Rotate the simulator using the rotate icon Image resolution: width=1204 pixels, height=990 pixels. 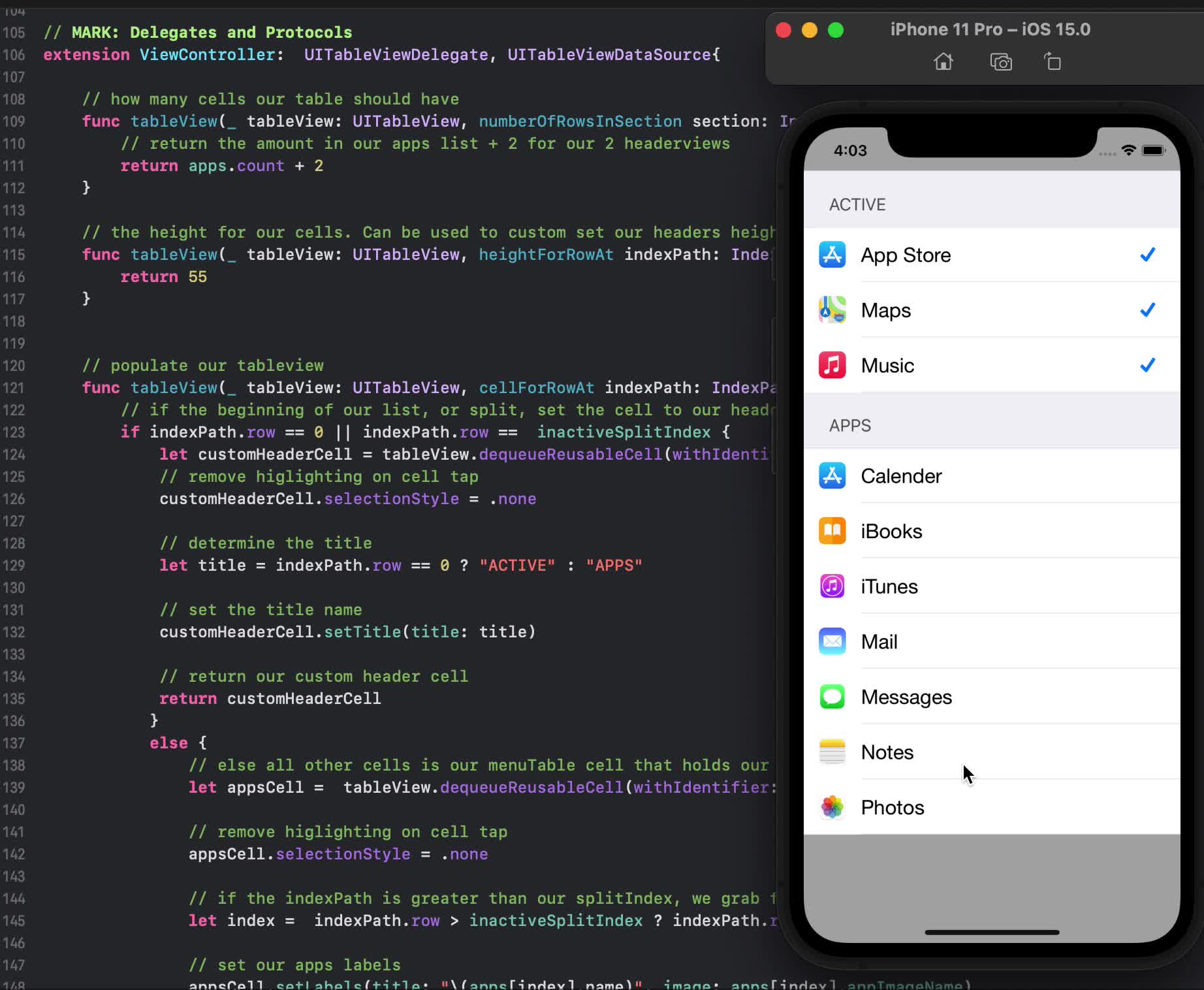tap(1053, 61)
